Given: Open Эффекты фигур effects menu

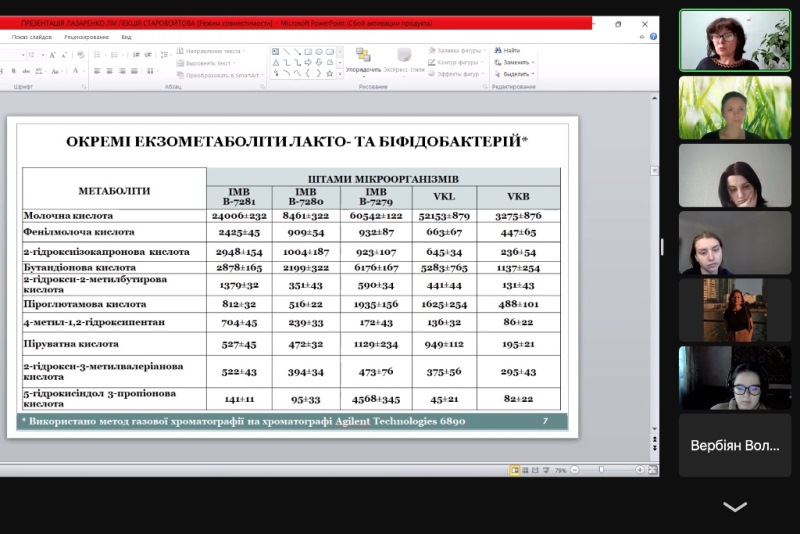Looking at the screenshot, I should point(456,74).
